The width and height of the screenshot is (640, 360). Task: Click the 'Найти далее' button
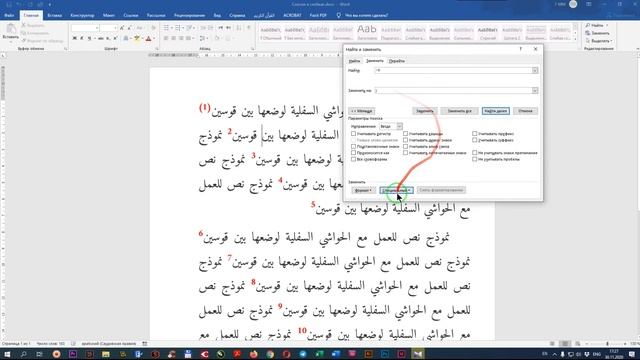[496, 111]
